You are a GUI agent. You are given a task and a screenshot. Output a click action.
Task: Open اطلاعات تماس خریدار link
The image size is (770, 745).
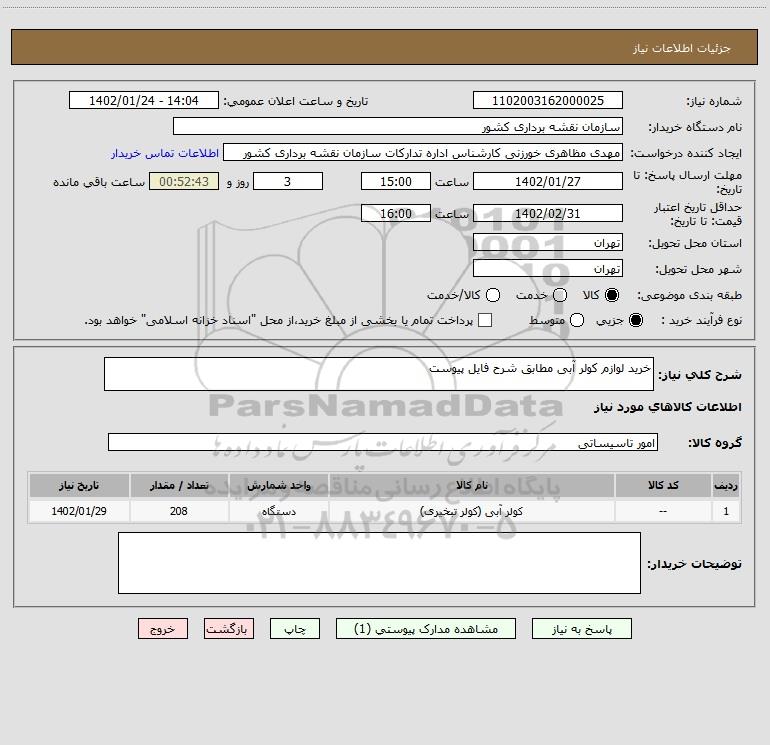pyautogui.click(x=165, y=153)
